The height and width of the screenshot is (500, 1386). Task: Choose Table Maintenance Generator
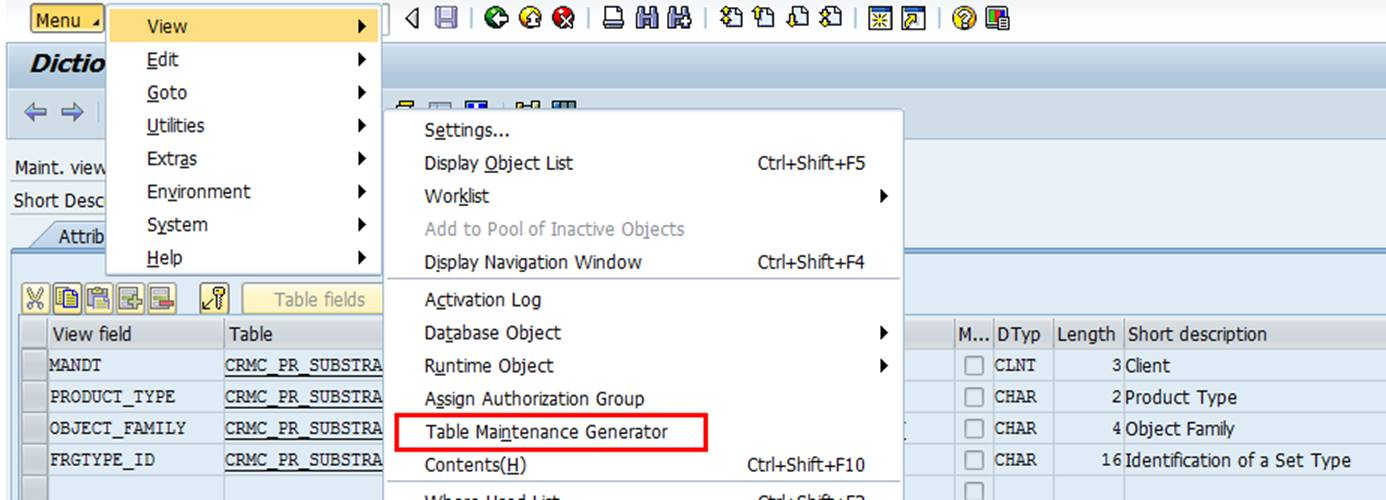[644, 432]
